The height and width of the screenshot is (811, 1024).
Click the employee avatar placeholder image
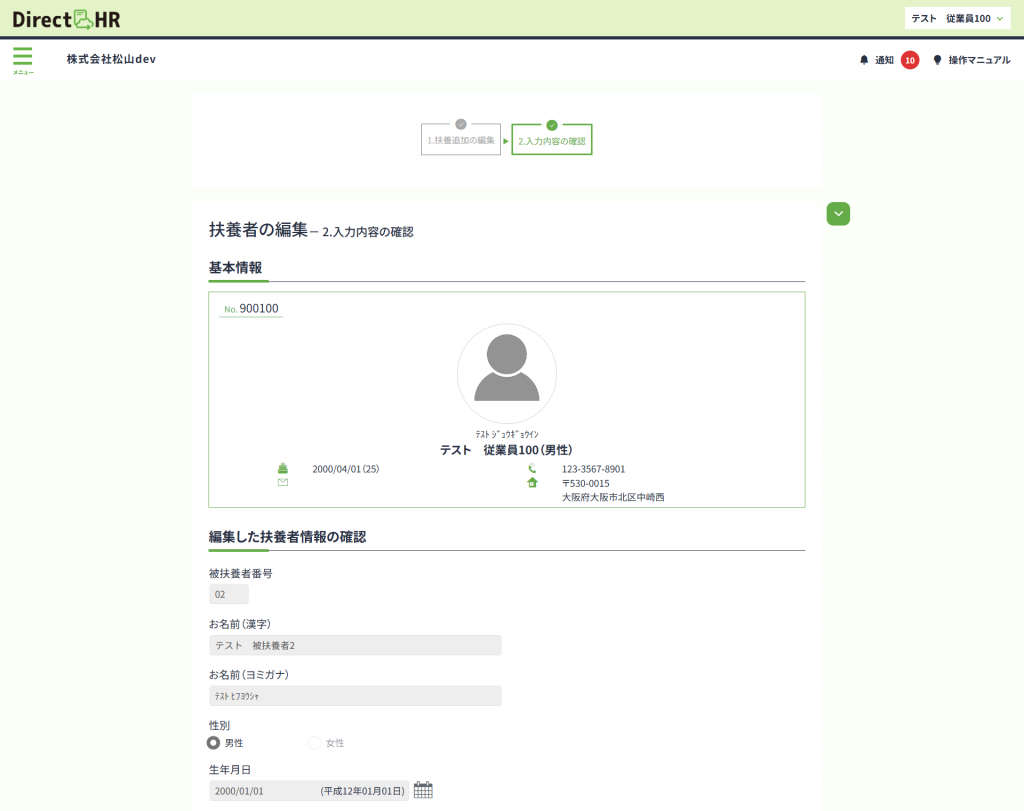(506, 373)
